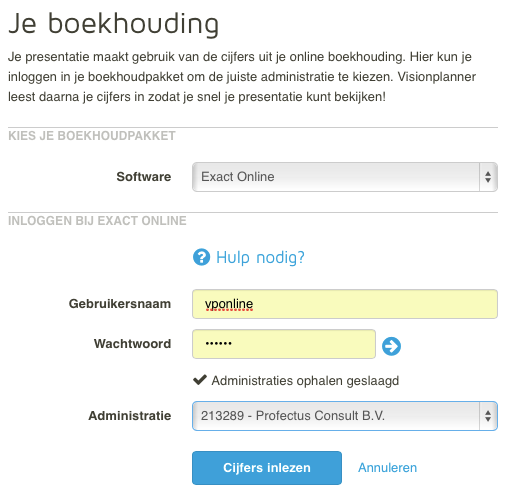
Task: Click the up-down arrows of Software selector
Action: click(x=488, y=177)
